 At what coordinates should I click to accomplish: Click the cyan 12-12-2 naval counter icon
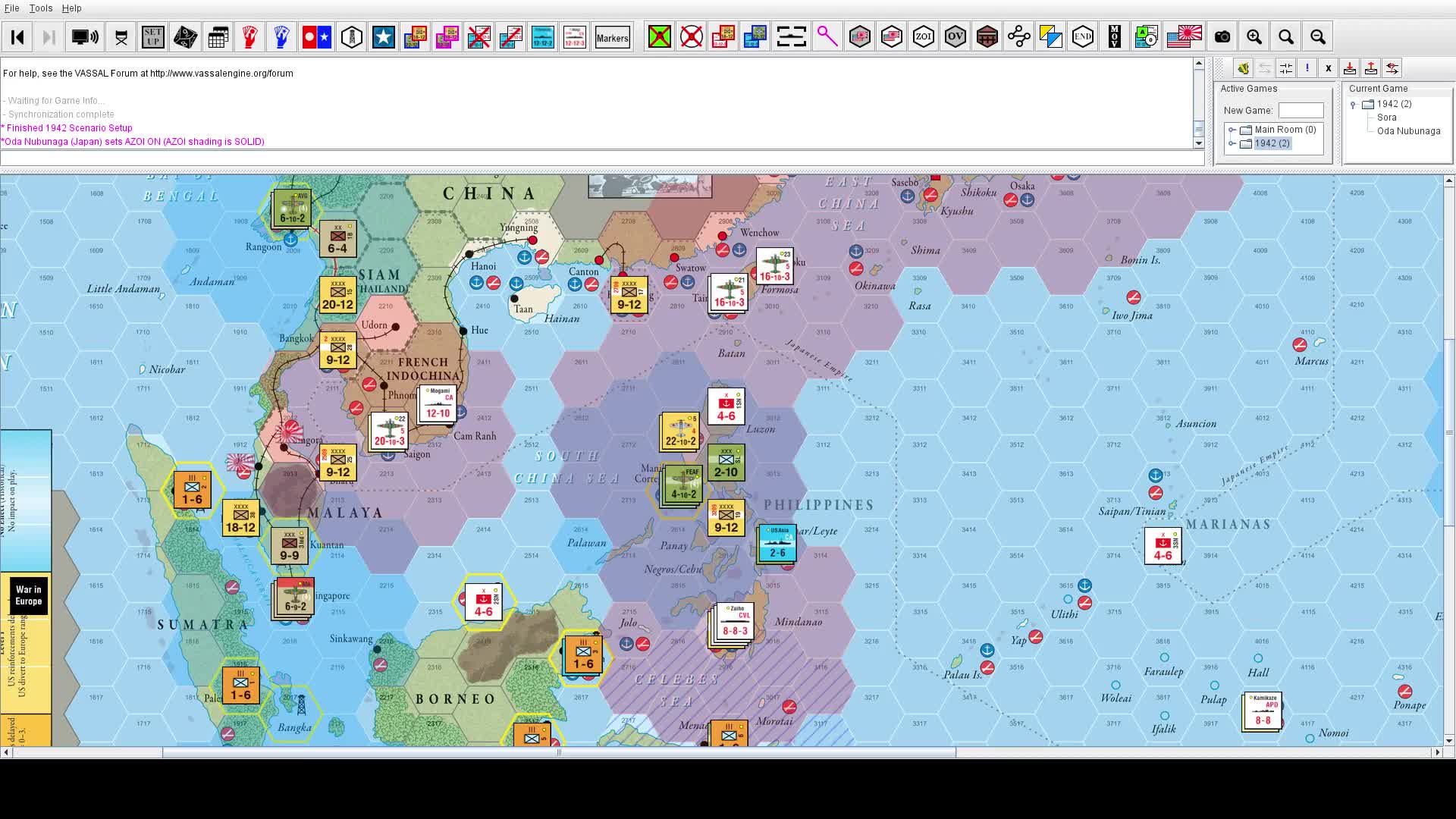[x=543, y=37]
